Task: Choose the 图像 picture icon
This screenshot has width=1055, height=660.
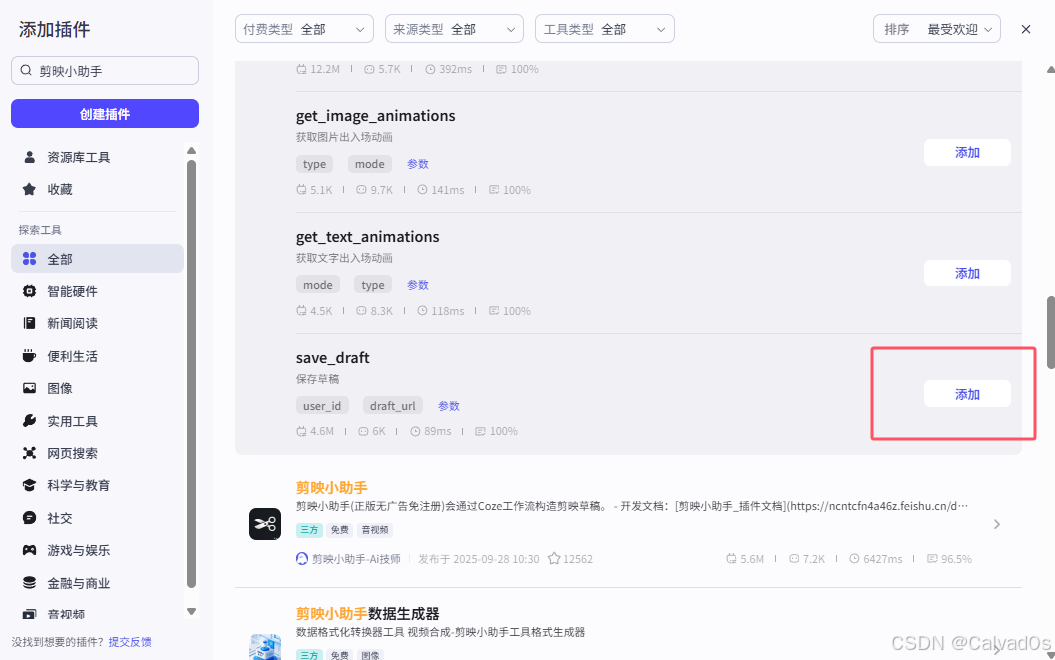Action: (x=30, y=388)
